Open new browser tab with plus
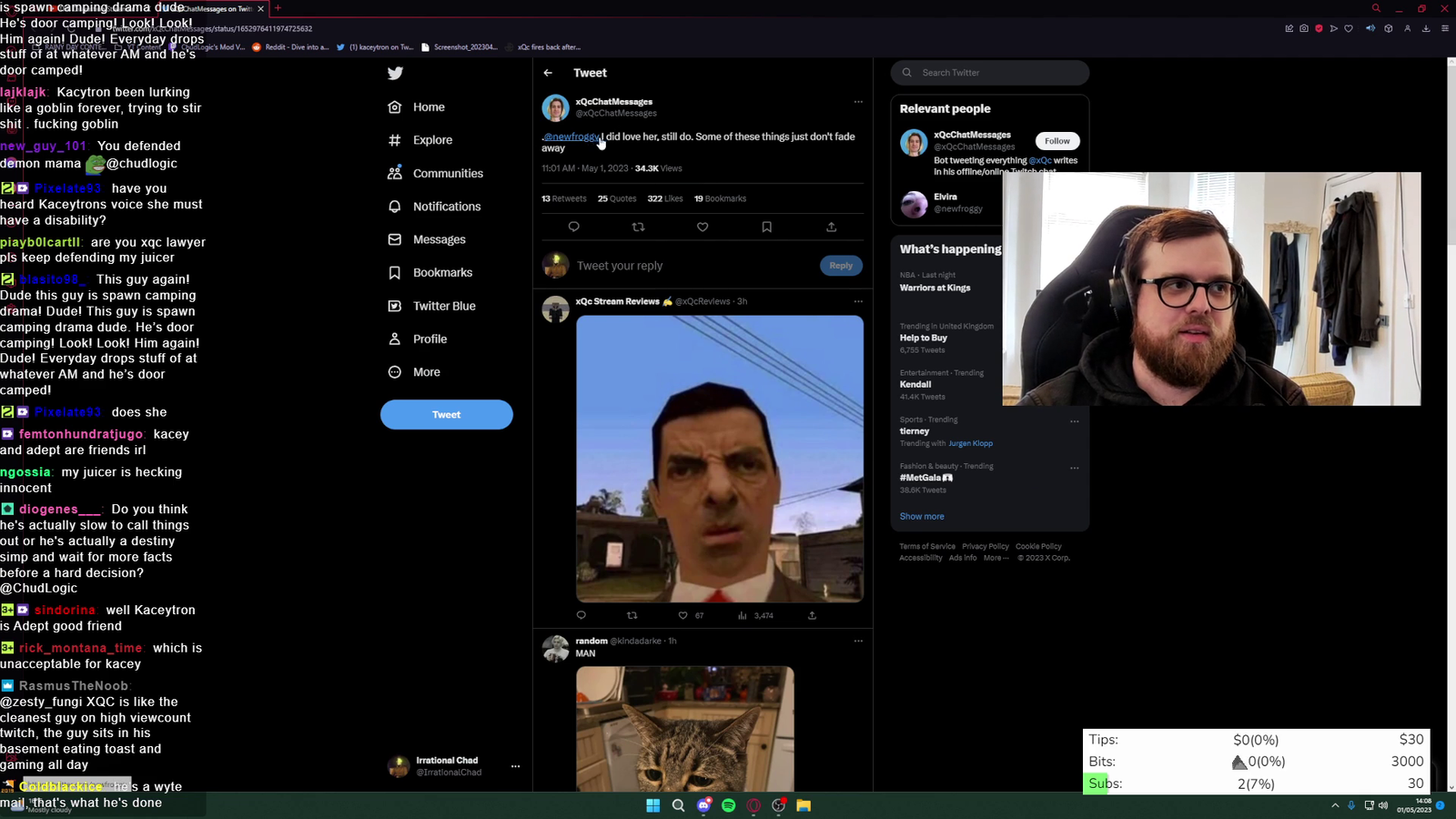 pos(278,8)
